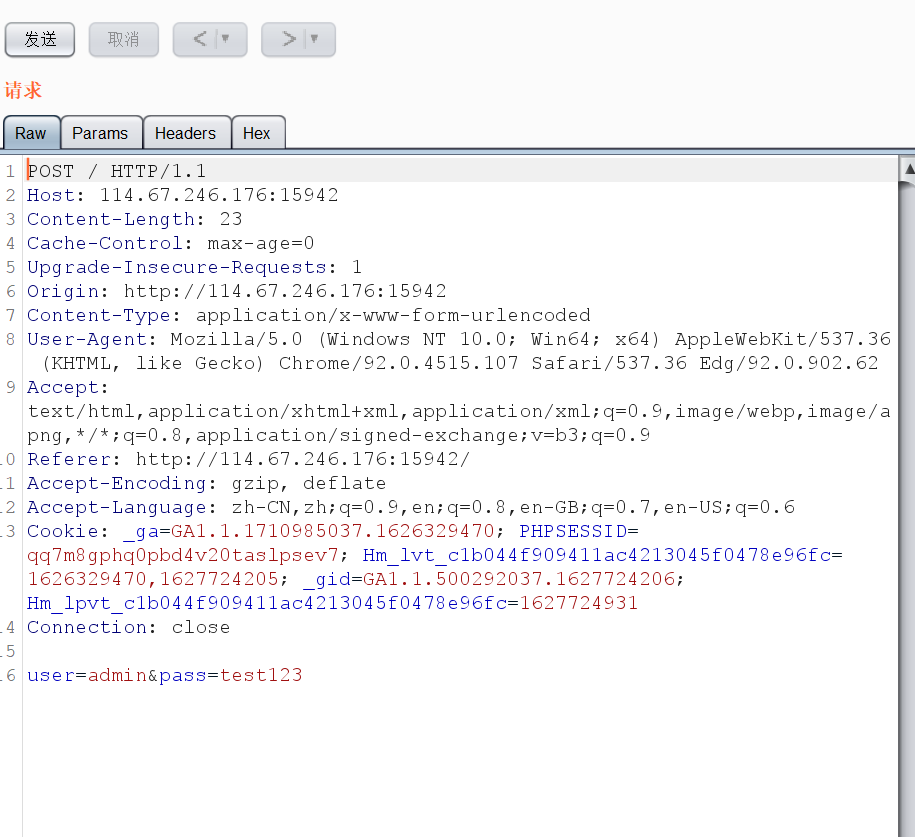Image resolution: width=915 pixels, height=837 pixels.
Task: Select the Headers tab
Action: [185, 133]
